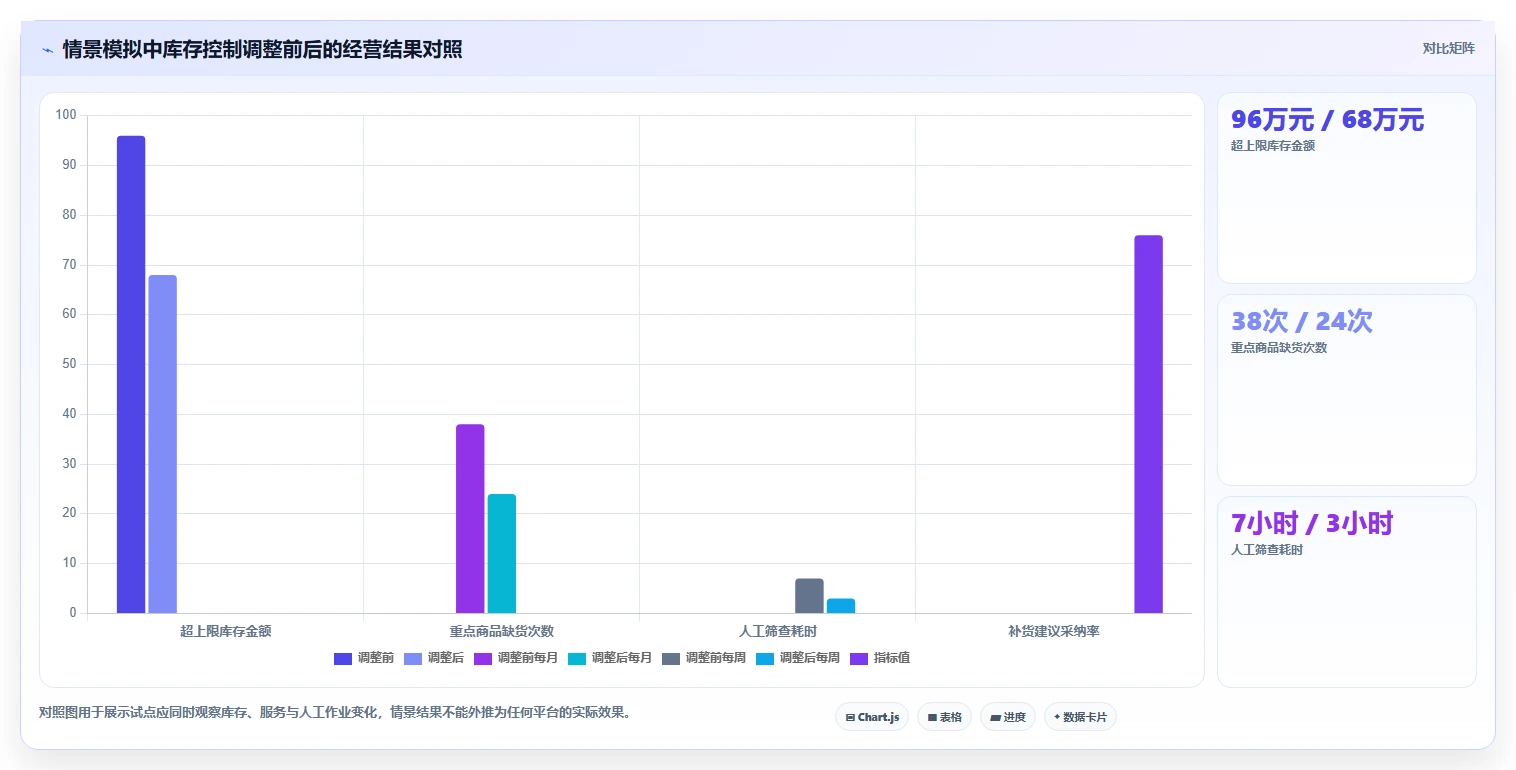The height and width of the screenshot is (770, 1516).
Task: Click the footer note starting with 对照图用于展示
Action: click(334, 713)
